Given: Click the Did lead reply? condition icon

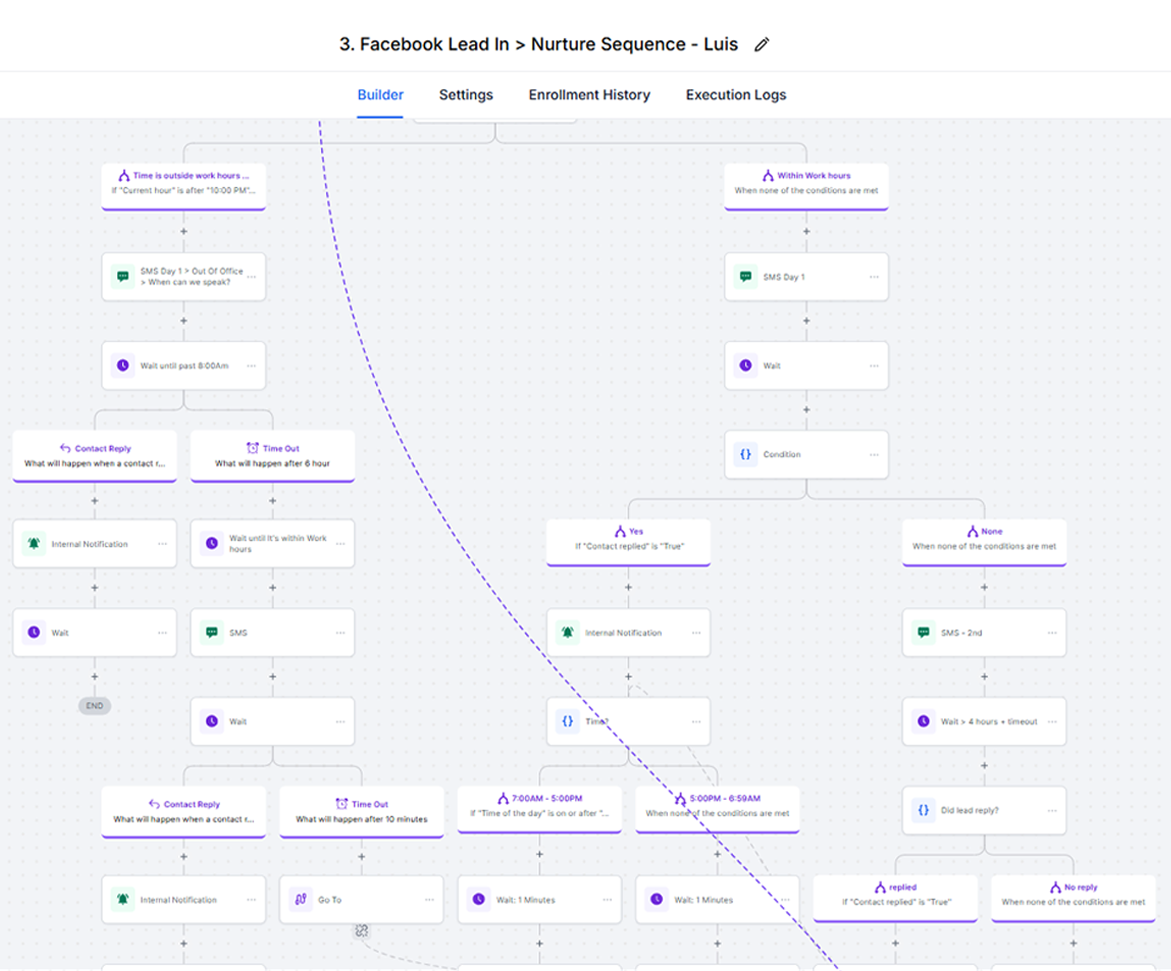Looking at the screenshot, I should coord(923,810).
